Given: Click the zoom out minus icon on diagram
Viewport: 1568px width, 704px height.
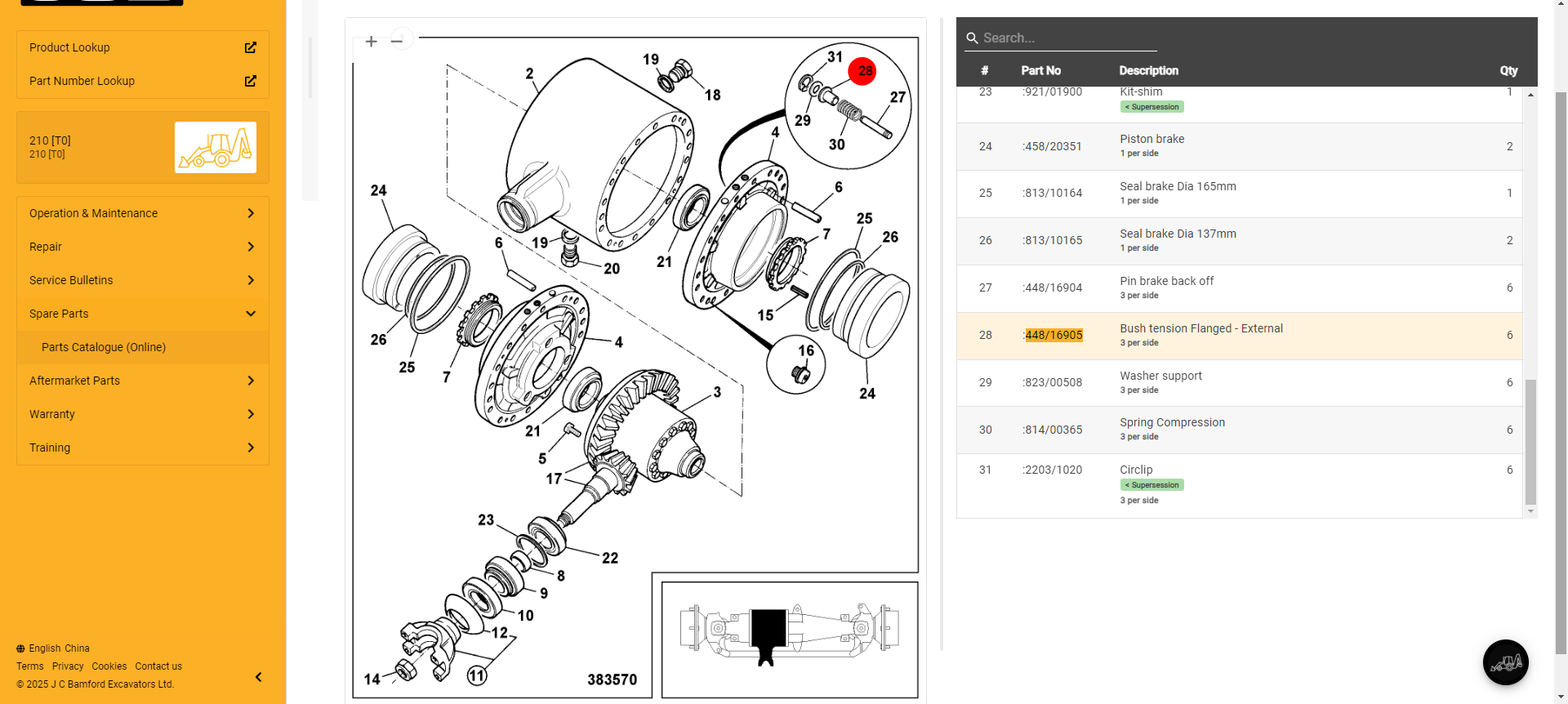Looking at the screenshot, I should tap(397, 41).
